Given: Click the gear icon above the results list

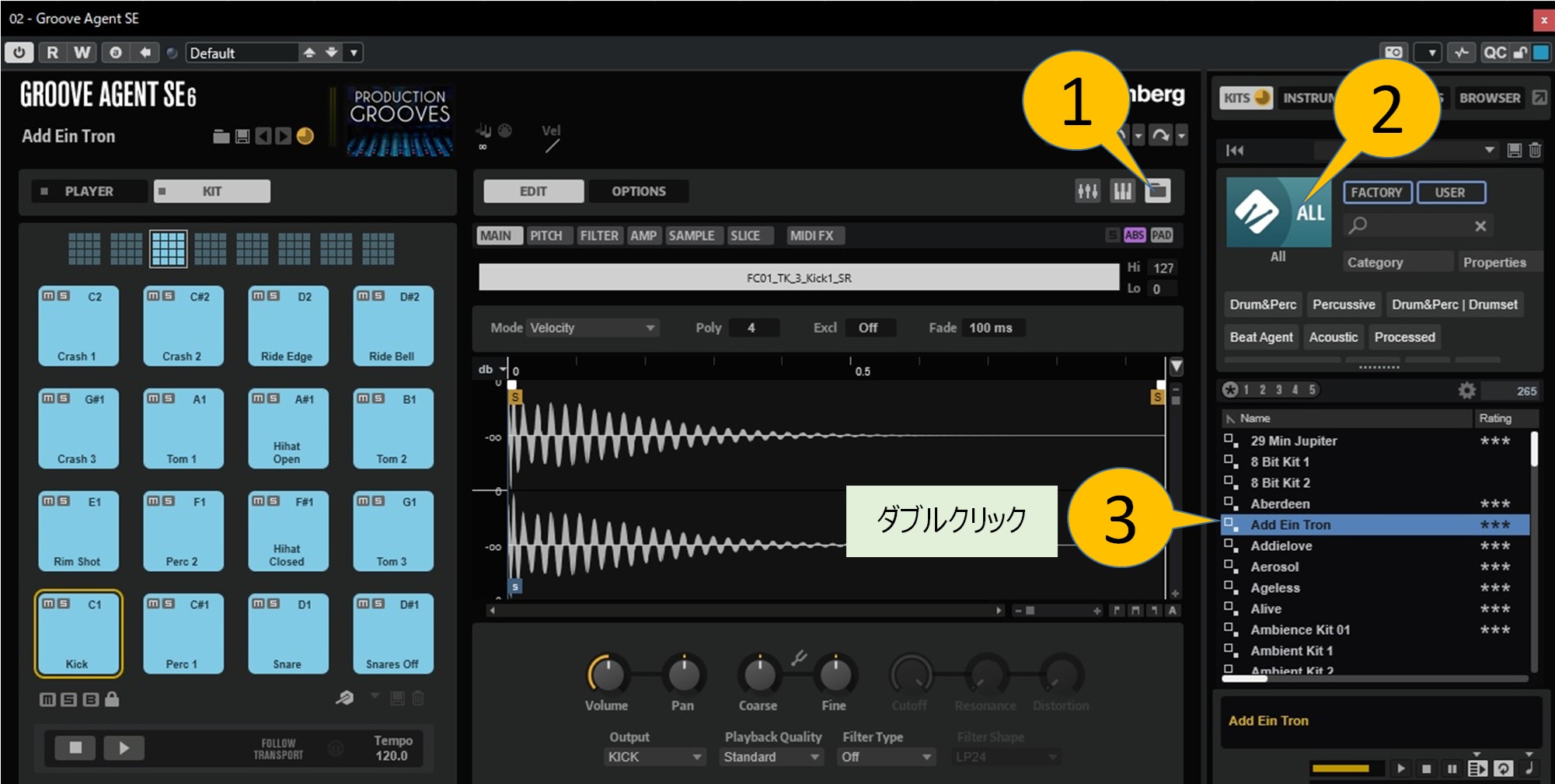Looking at the screenshot, I should pos(1466,390).
